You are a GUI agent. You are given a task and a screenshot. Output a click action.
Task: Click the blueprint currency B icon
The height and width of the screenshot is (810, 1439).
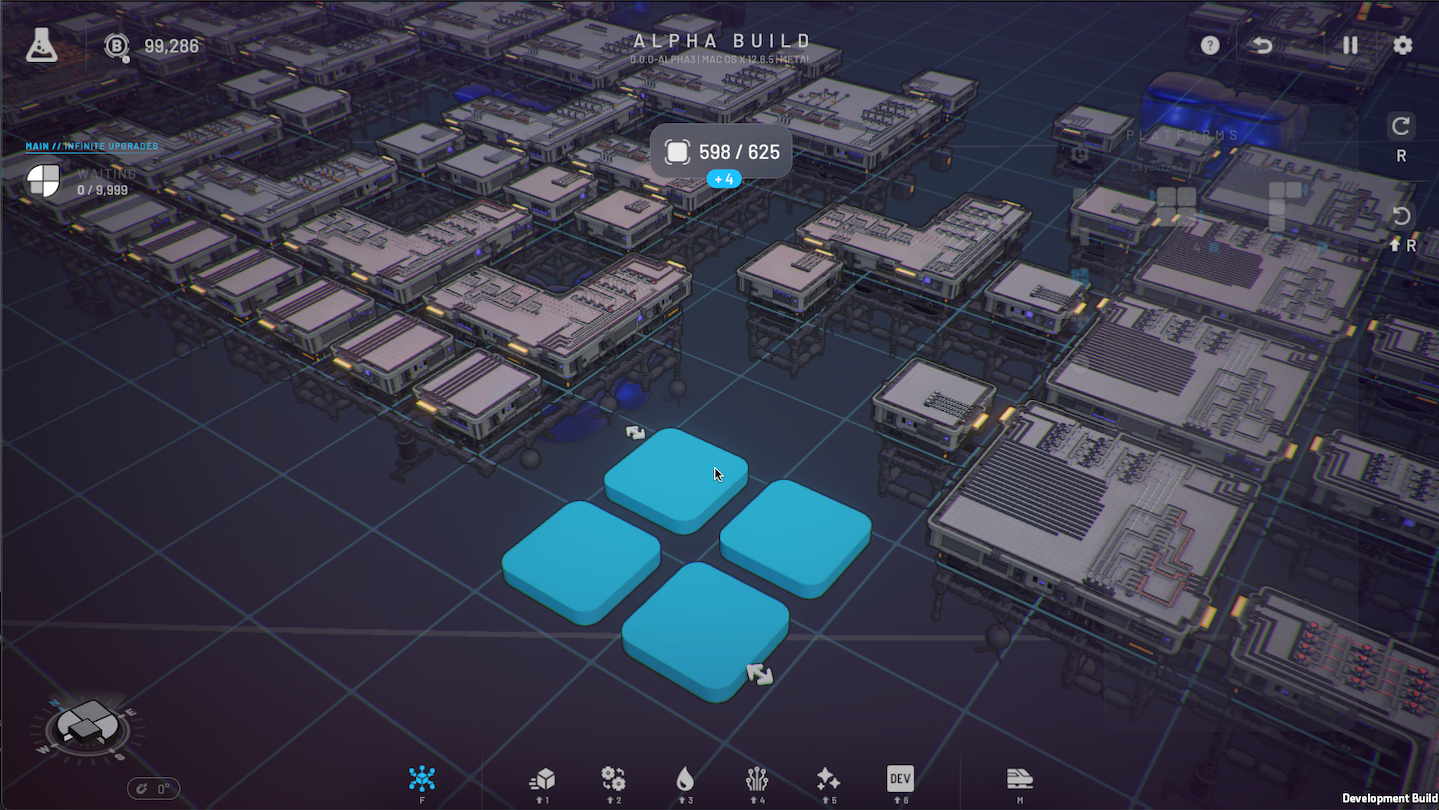pos(117,46)
